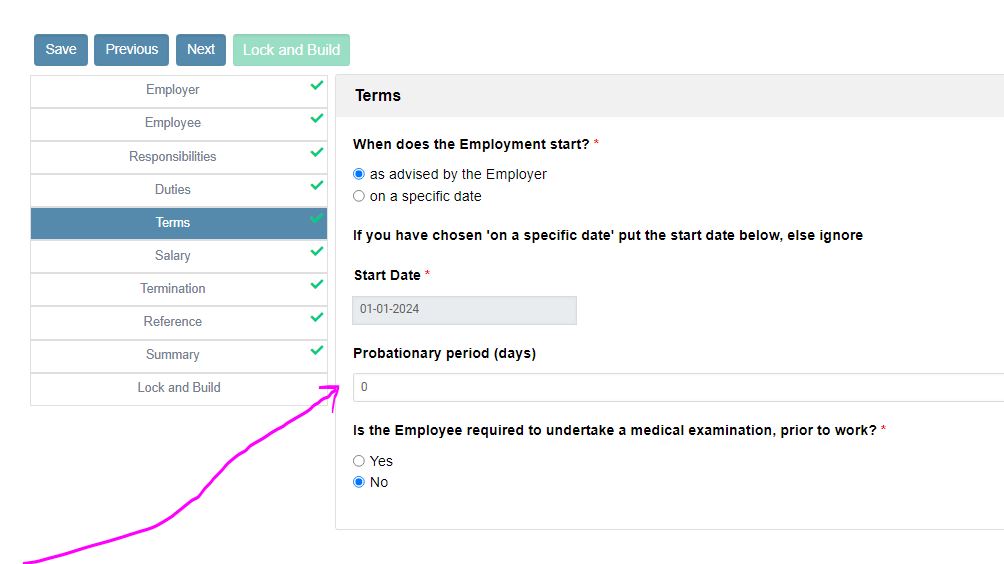Click the green checkmark beside Reference
The width and height of the screenshot is (1004, 564).
pos(317,318)
